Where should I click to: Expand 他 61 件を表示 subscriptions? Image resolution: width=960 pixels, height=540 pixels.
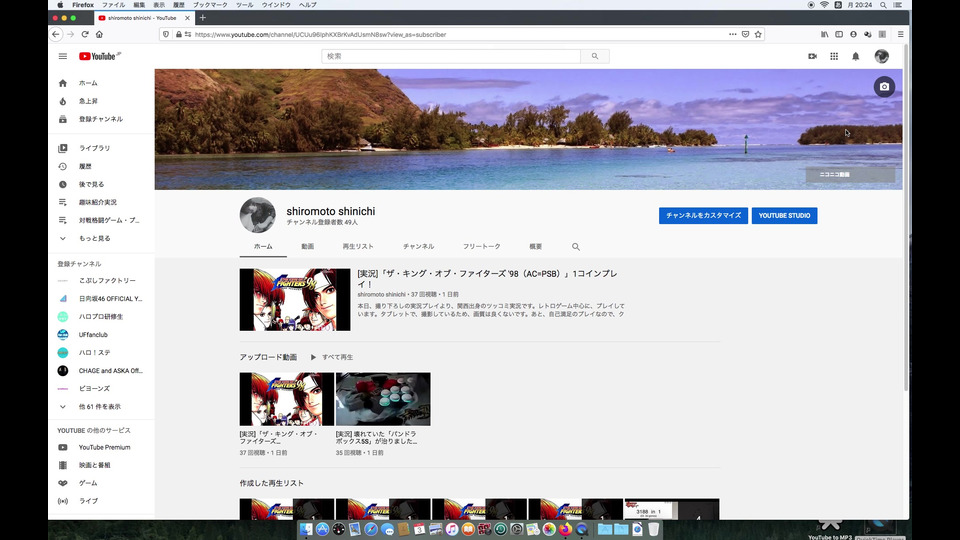point(101,407)
